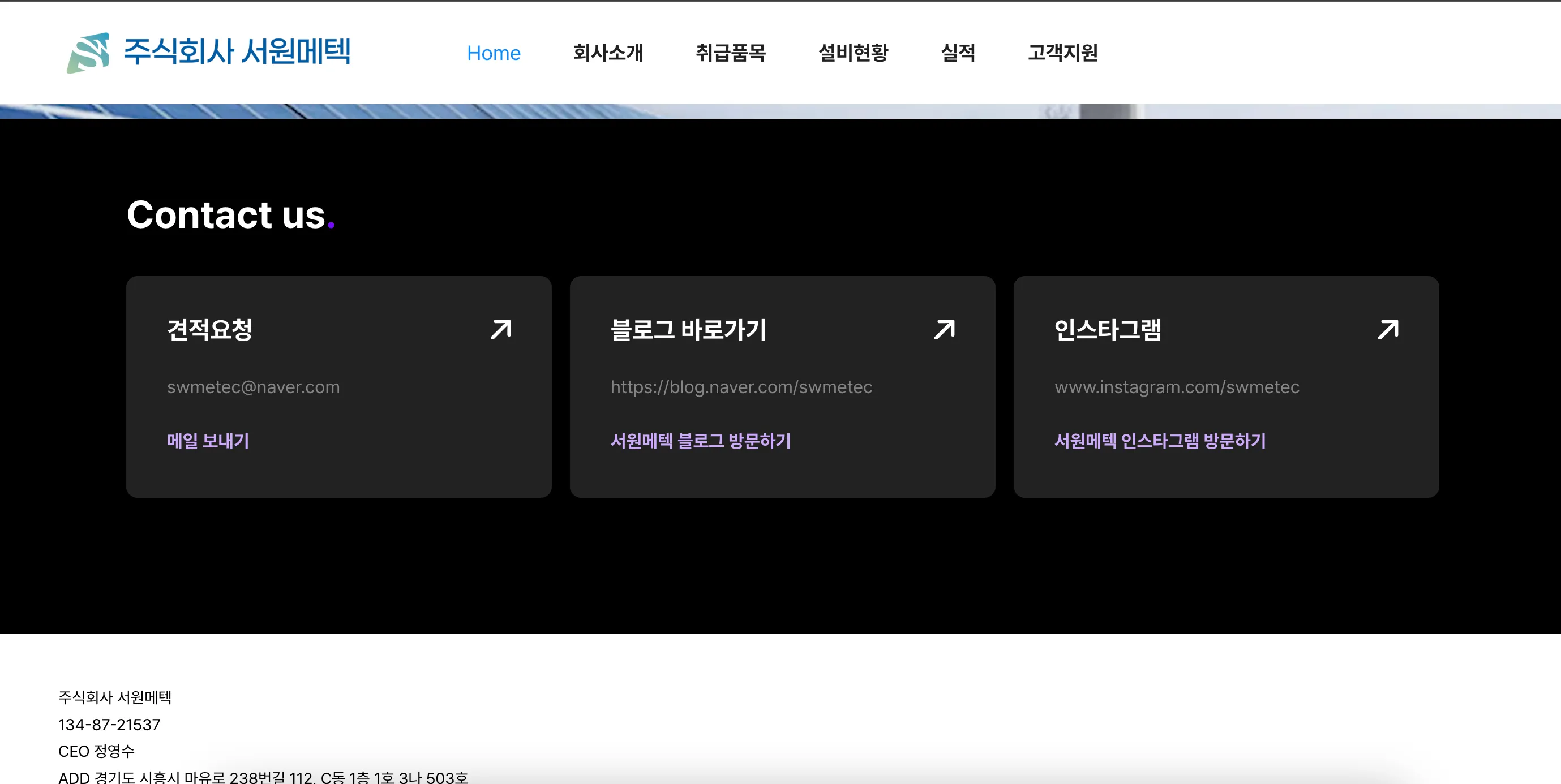The height and width of the screenshot is (784, 1561).
Task: Click the 서원메텍 블로그 방문하기 link
Action: point(701,441)
